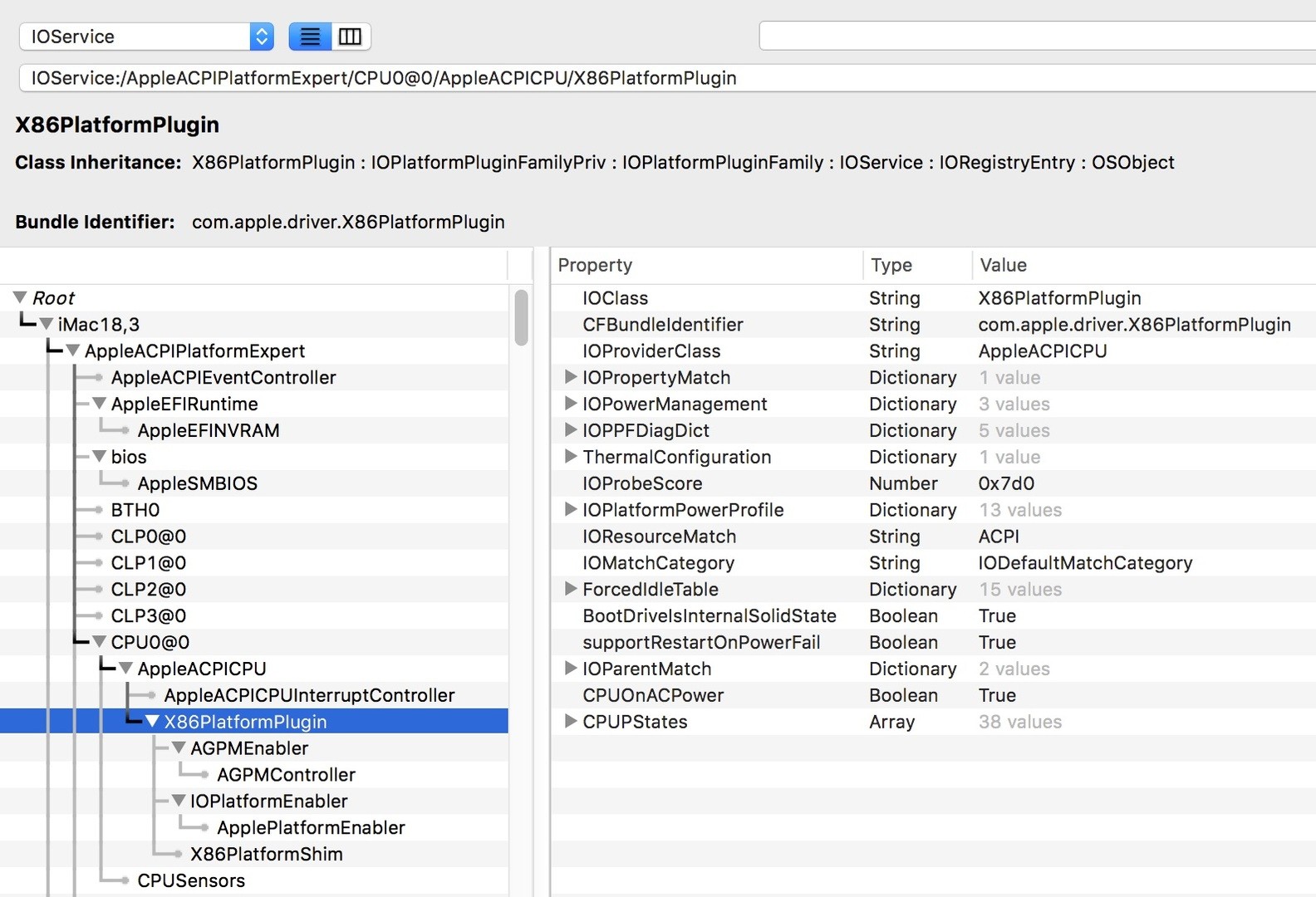
Task: Click the registry tree vertical scrollbar
Action: pos(522,317)
